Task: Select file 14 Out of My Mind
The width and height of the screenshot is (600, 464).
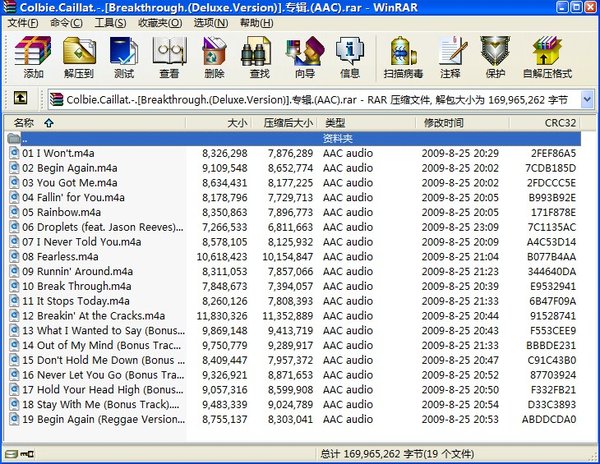Action: [x=101, y=345]
